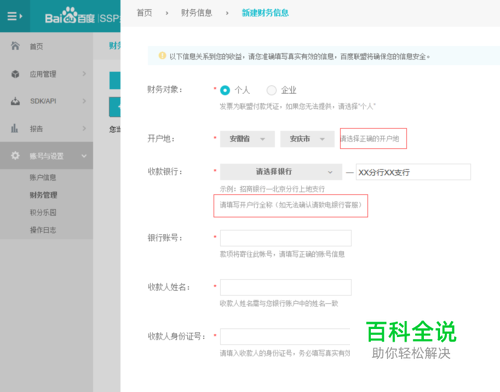
Task: Click the Baidu SSP logo
Action: 82,16
